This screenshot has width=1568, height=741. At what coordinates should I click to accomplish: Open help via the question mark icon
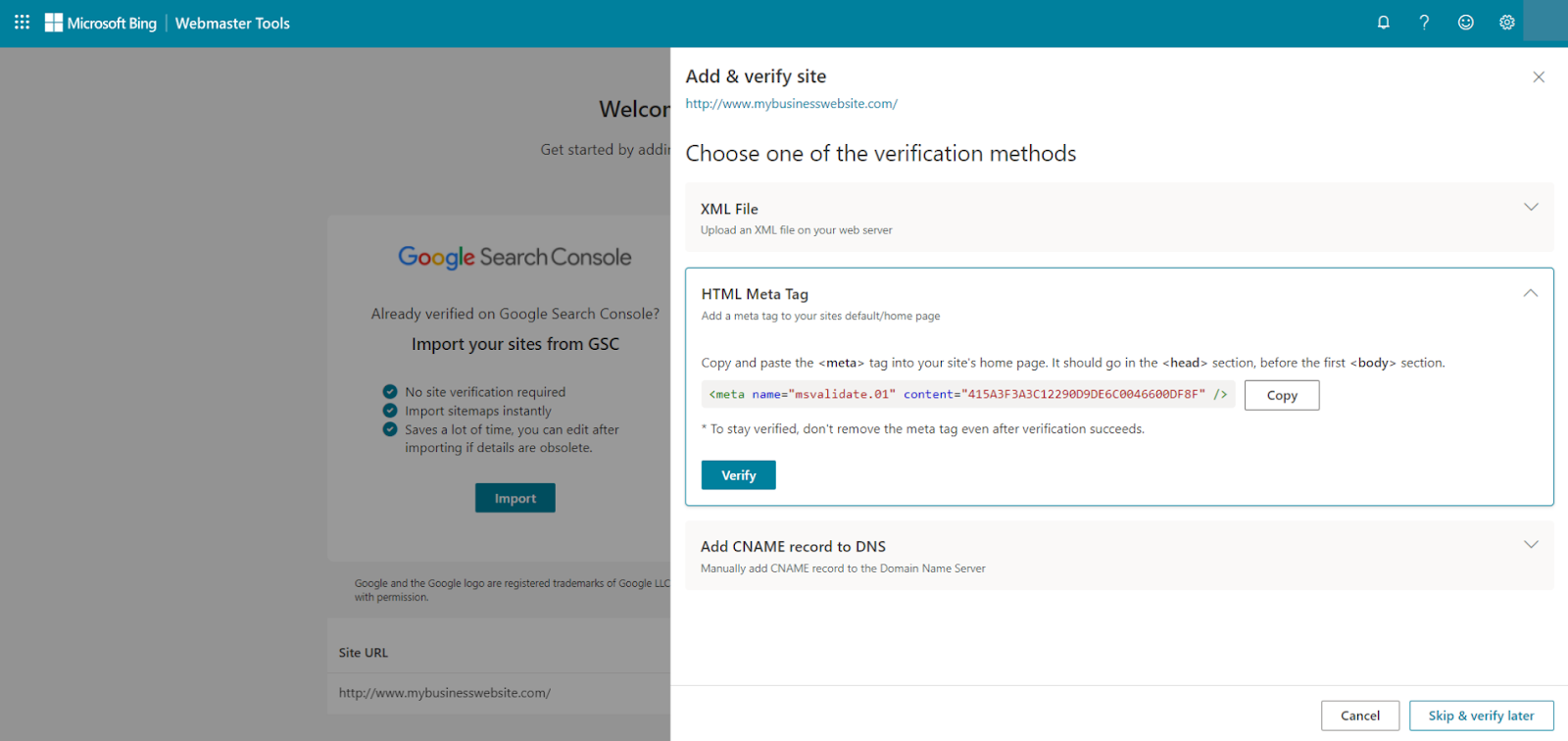(1424, 22)
